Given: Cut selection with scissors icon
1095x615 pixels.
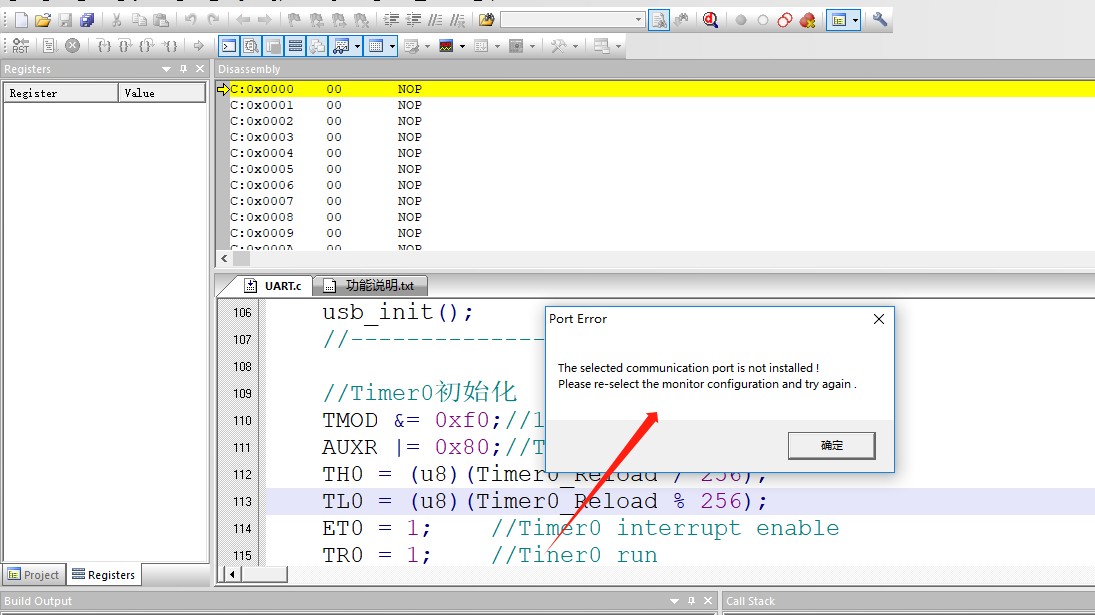Looking at the screenshot, I should [x=117, y=20].
